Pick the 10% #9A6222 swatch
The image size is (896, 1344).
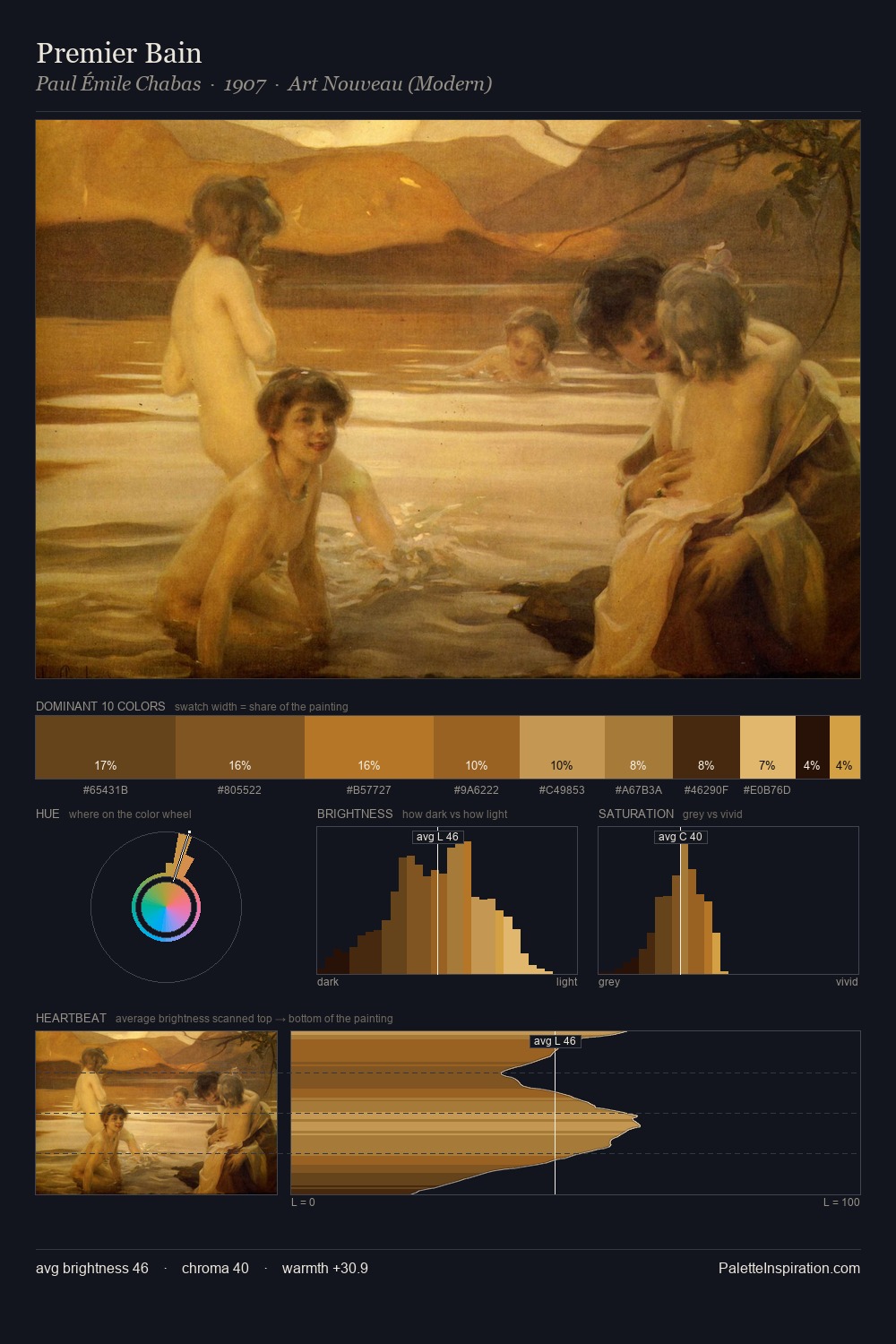pyautogui.click(x=477, y=747)
